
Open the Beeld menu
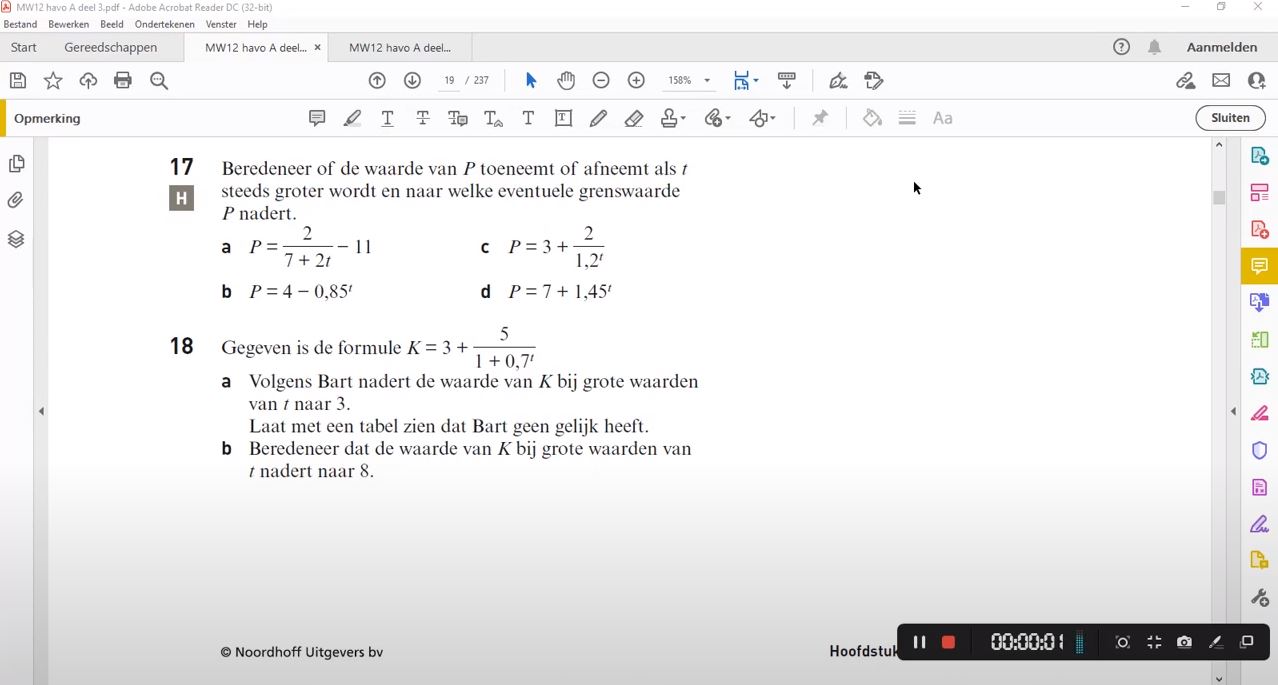pyautogui.click(x=112, y=24)
